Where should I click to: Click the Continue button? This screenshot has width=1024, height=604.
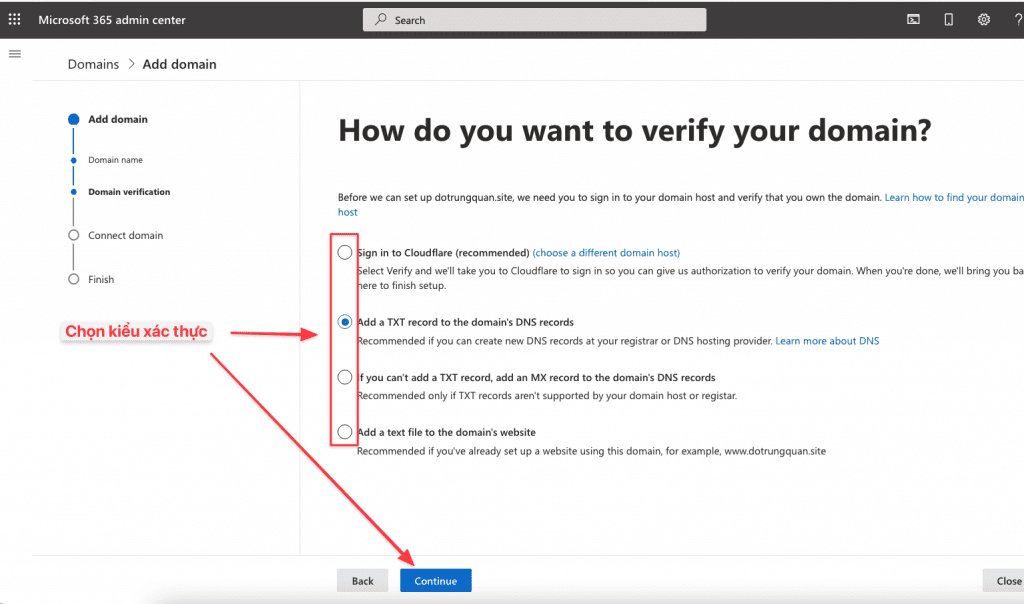(x=436, y=580)
